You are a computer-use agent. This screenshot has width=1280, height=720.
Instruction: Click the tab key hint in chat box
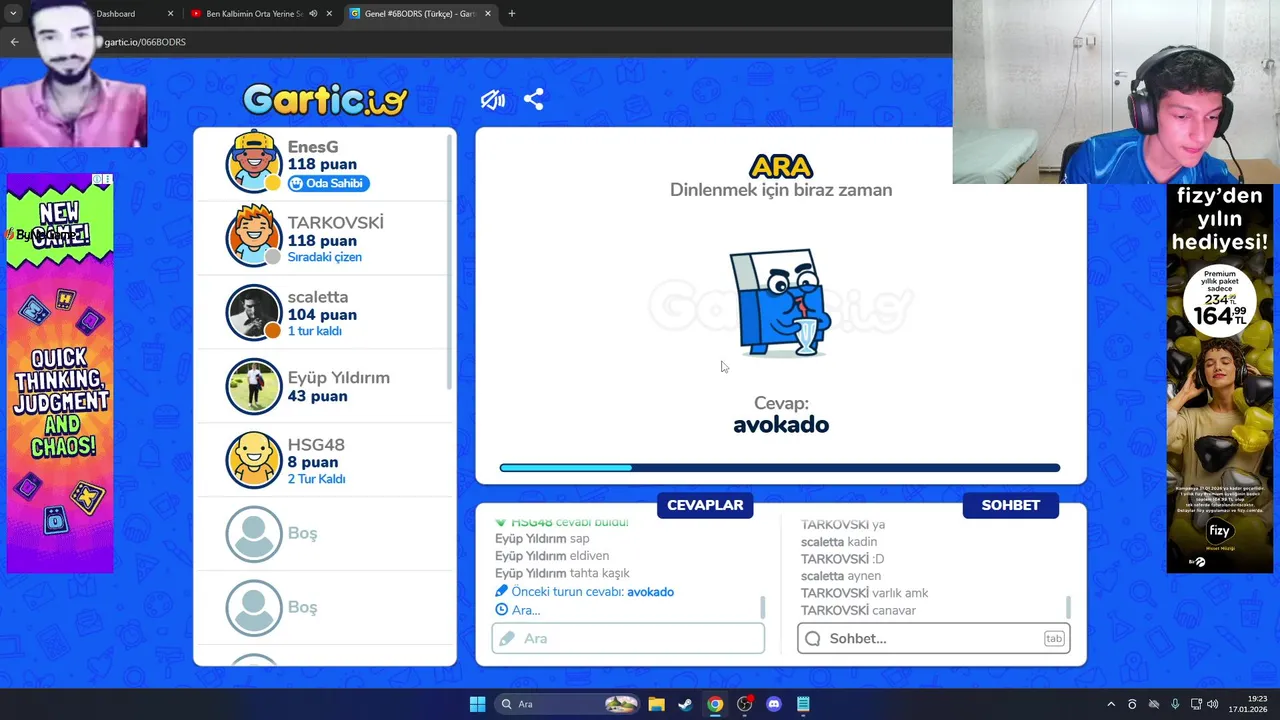pyautogui.click(x=1054, y=638)
